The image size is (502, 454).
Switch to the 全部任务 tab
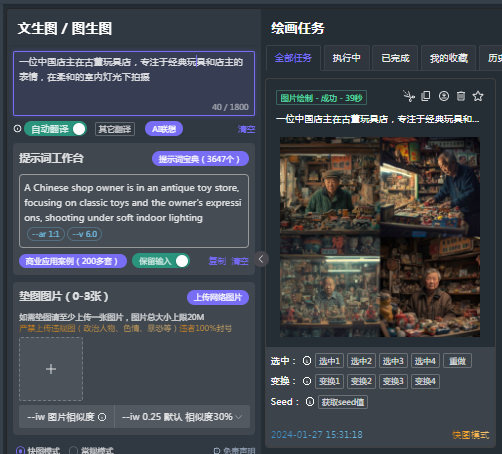pyautogui.click(x=293, y=58)
